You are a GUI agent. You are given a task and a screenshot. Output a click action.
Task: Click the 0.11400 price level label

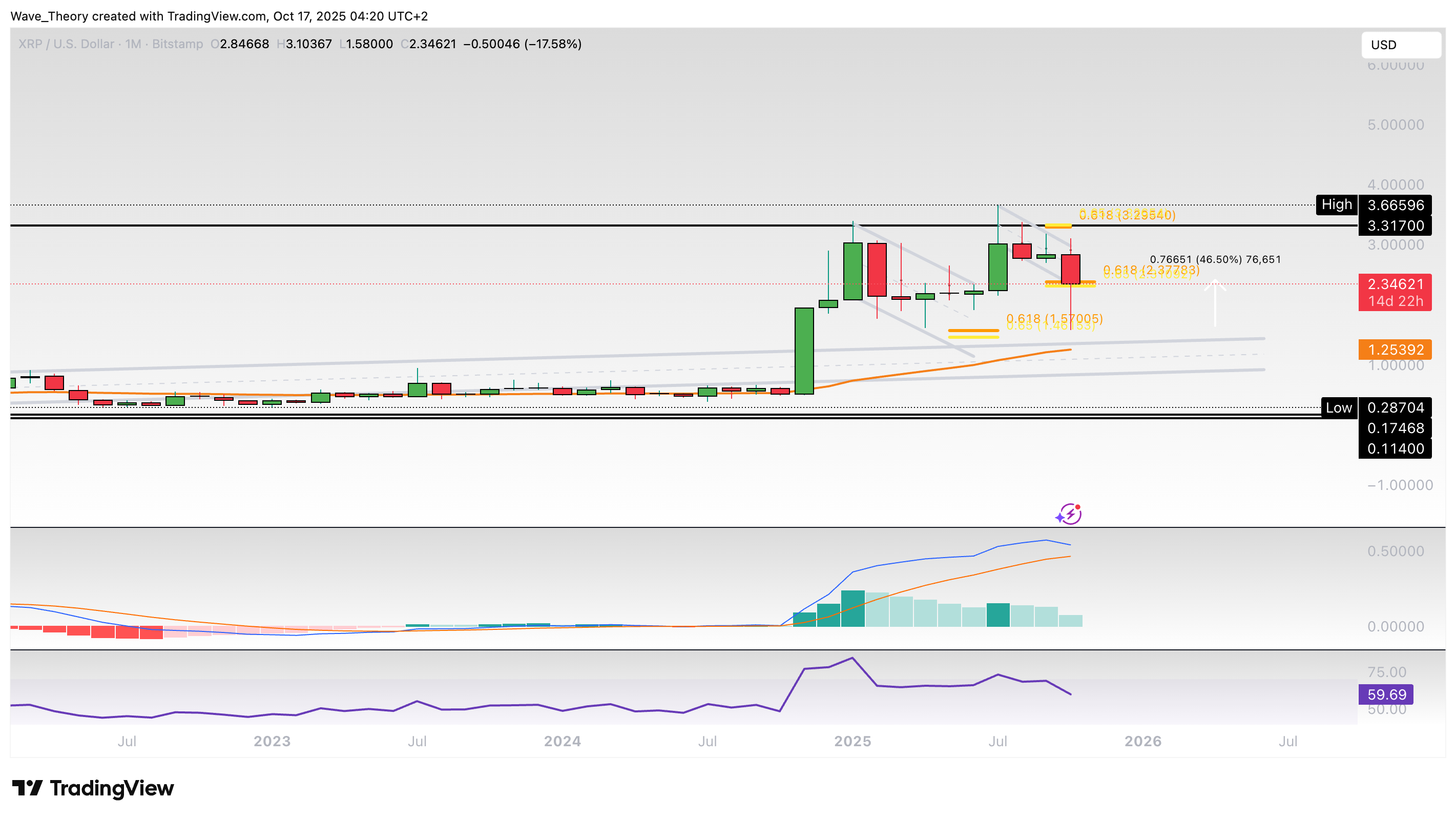(1395, 448)
